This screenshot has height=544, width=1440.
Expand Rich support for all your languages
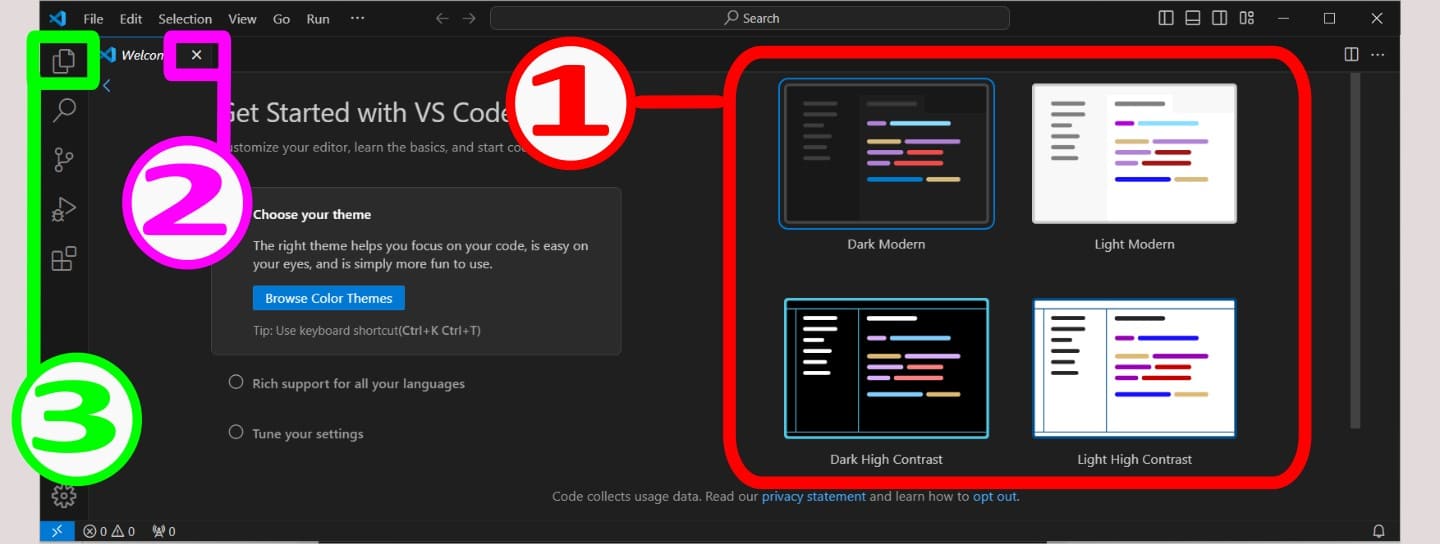[358, 384]
